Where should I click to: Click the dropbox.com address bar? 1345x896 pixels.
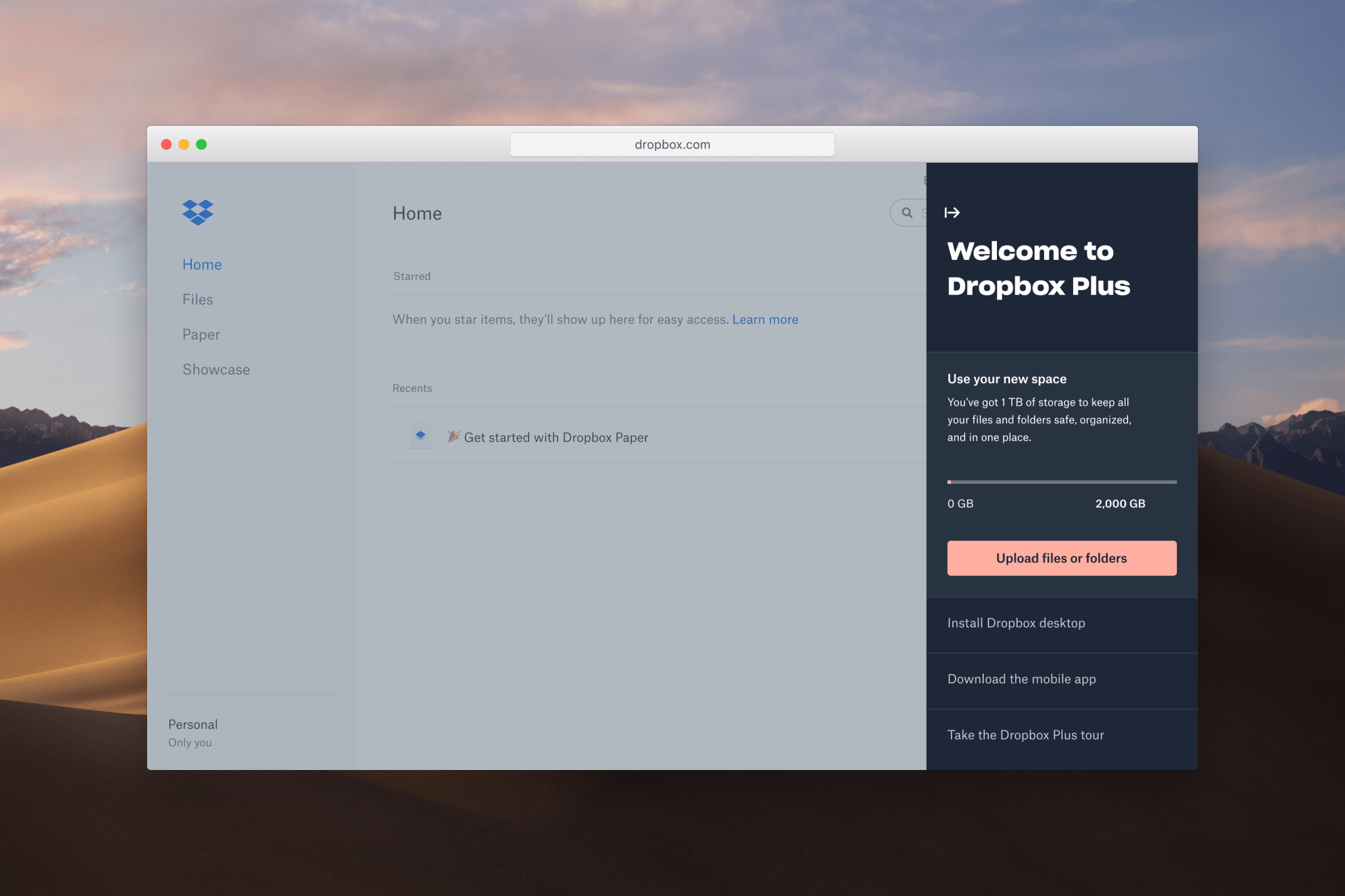click(x=672, y=144)
